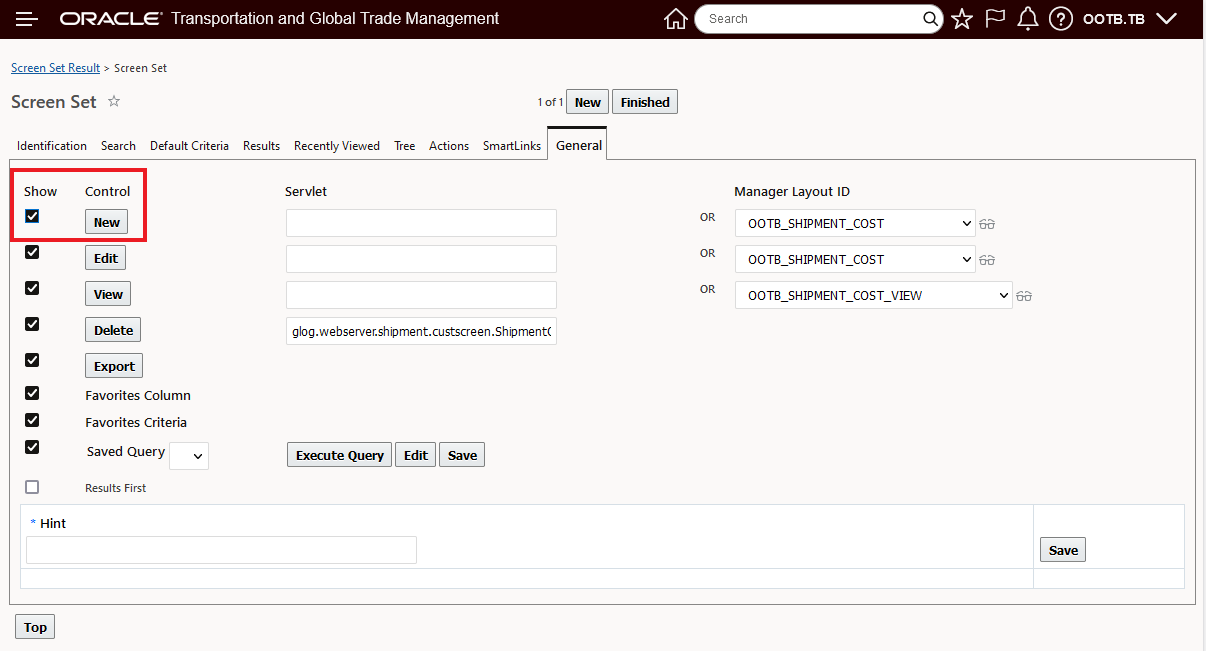Click Servlet field for New row
Screen dimensions: 1206x651
pyautogui.click(x=421, y=223)
